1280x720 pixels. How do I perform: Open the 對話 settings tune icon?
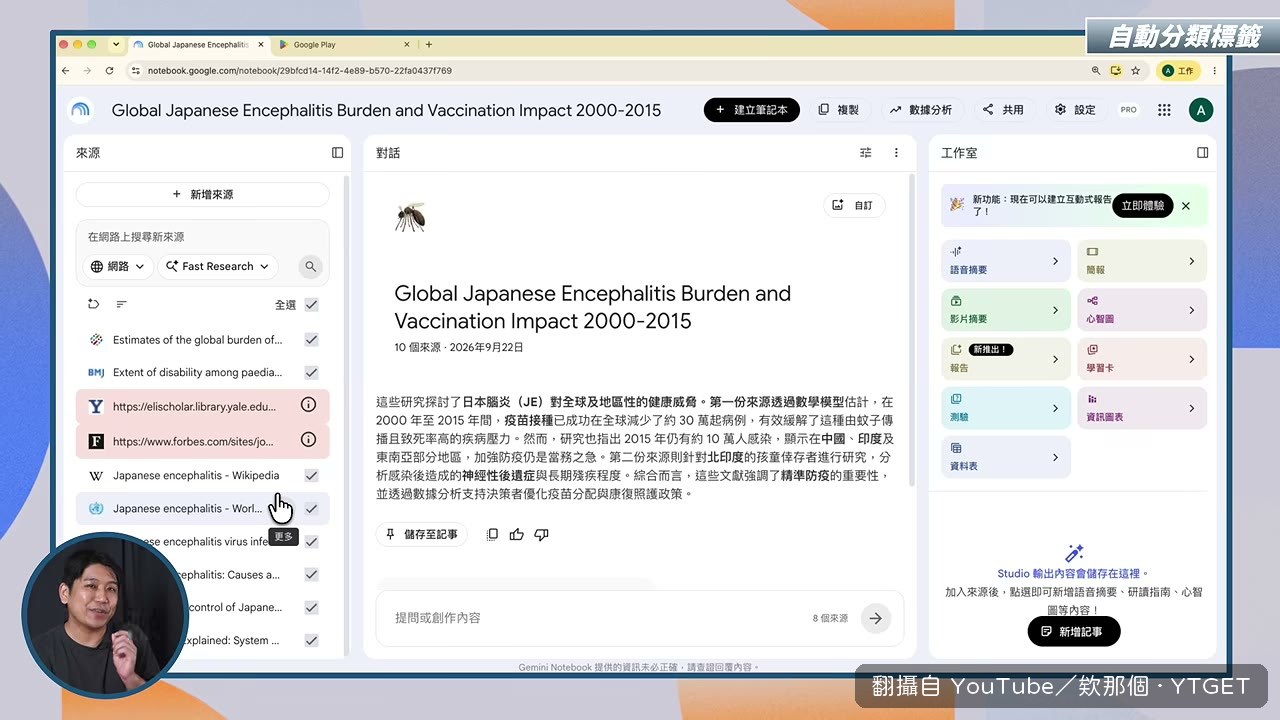(x=866, y=153)
